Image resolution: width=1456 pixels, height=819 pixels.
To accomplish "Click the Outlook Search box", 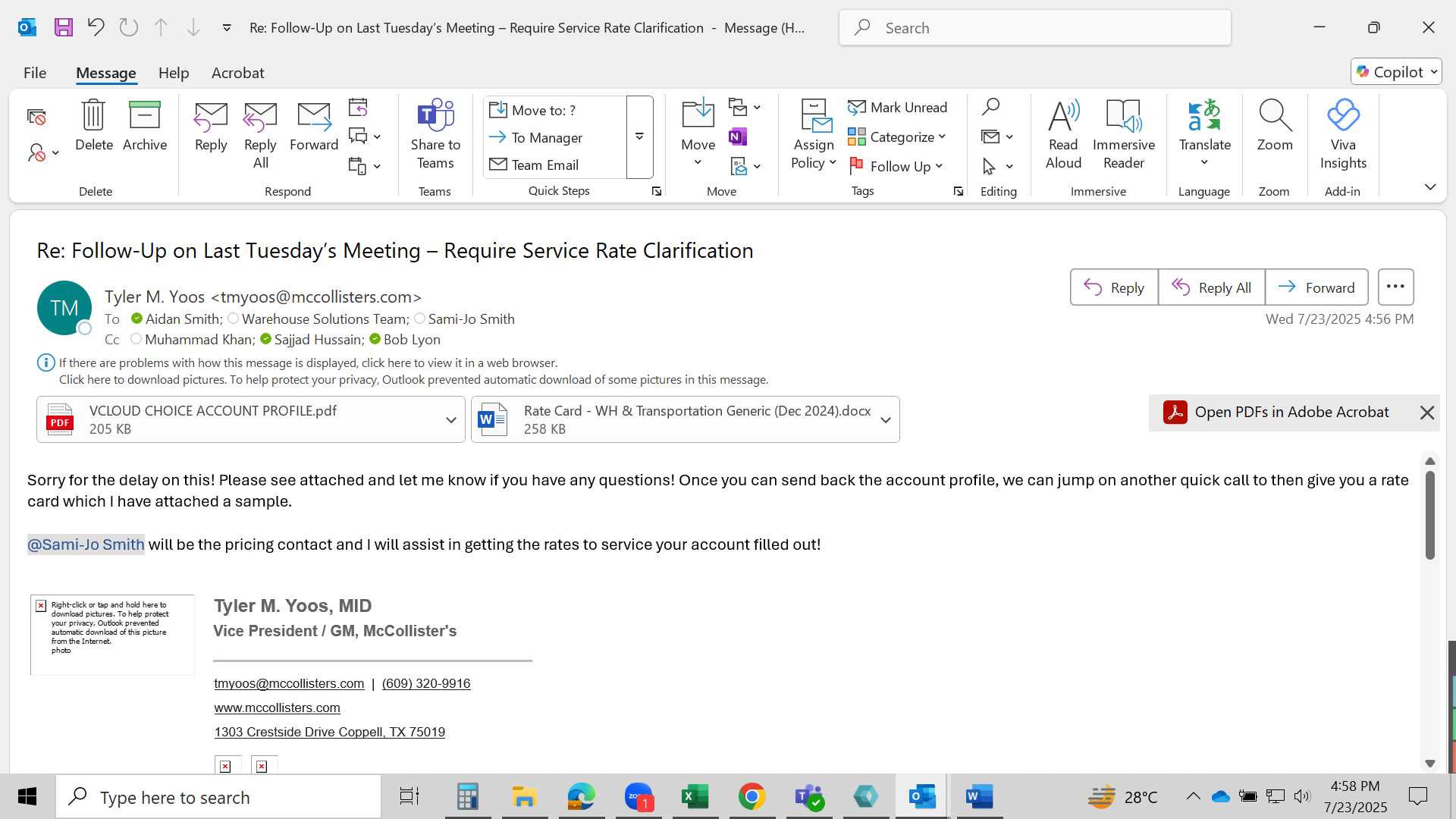I will coord(1034,28).
